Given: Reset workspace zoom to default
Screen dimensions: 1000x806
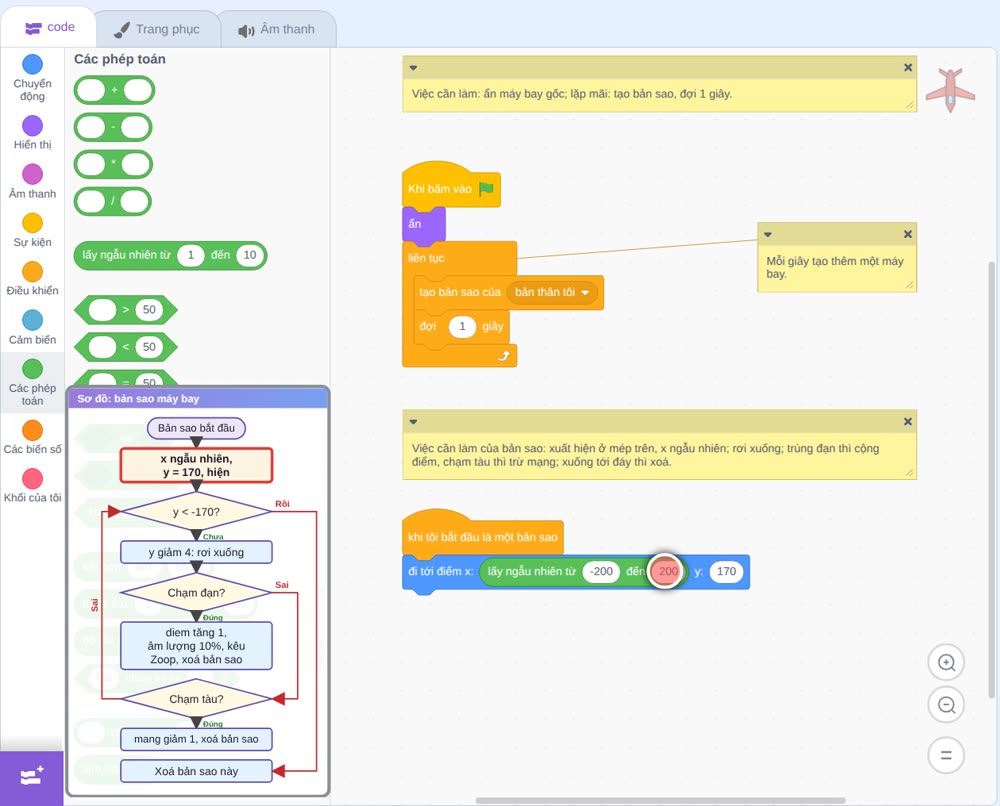Looking at the screenshot, I should point(946,755).
